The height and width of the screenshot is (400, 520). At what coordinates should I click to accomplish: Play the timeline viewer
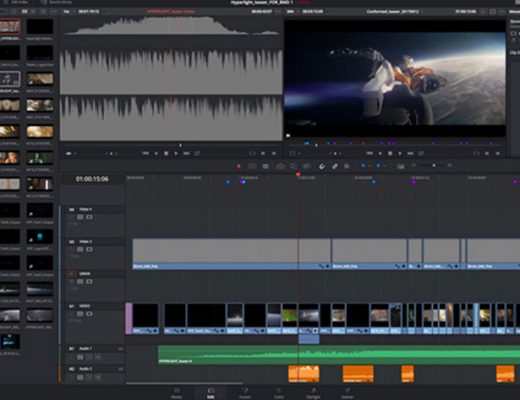(x=400, y=153)
